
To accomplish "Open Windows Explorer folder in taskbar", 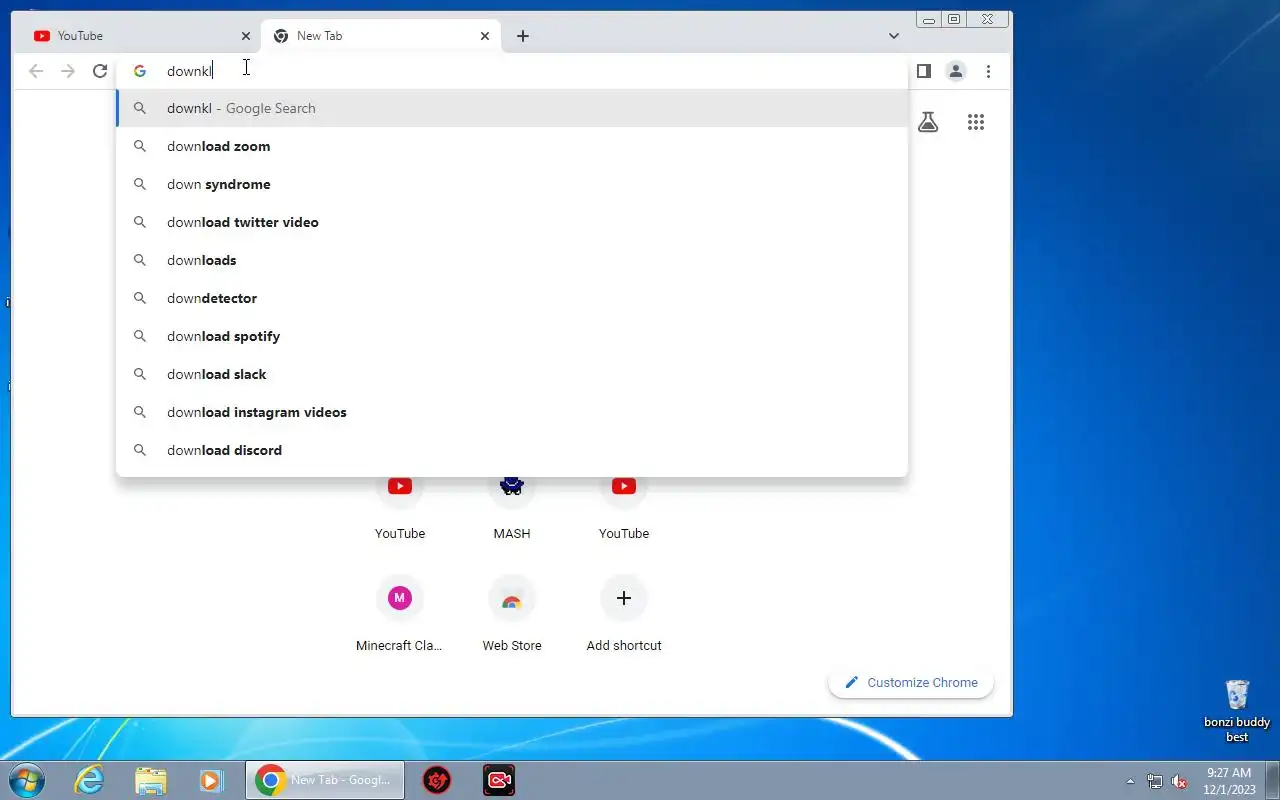I will coord(150,780).
